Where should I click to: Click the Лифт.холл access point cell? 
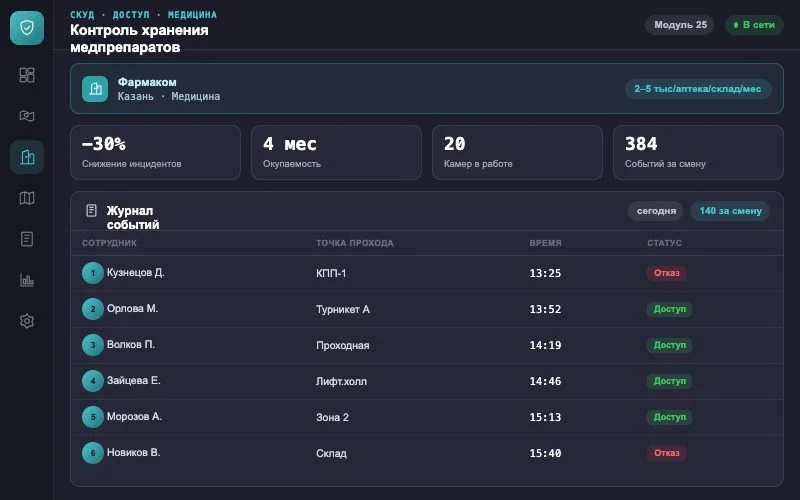click(341, 381)
